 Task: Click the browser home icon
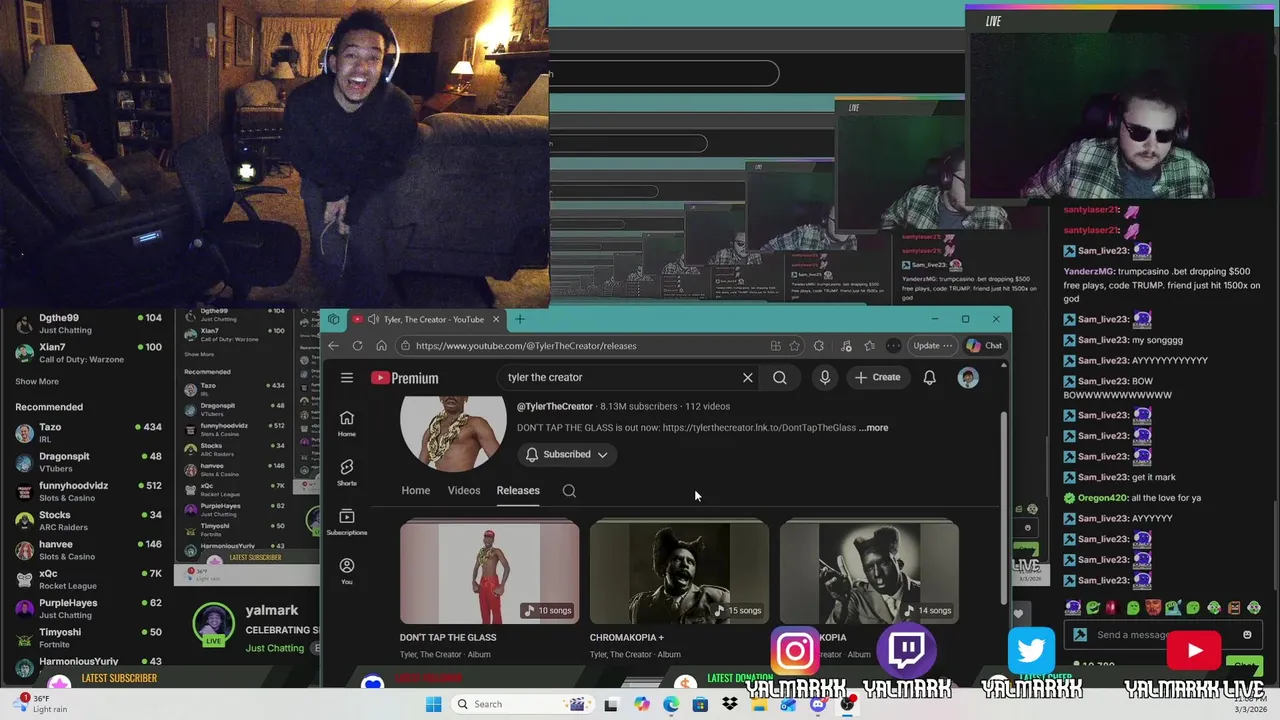(x=381, y=346)
